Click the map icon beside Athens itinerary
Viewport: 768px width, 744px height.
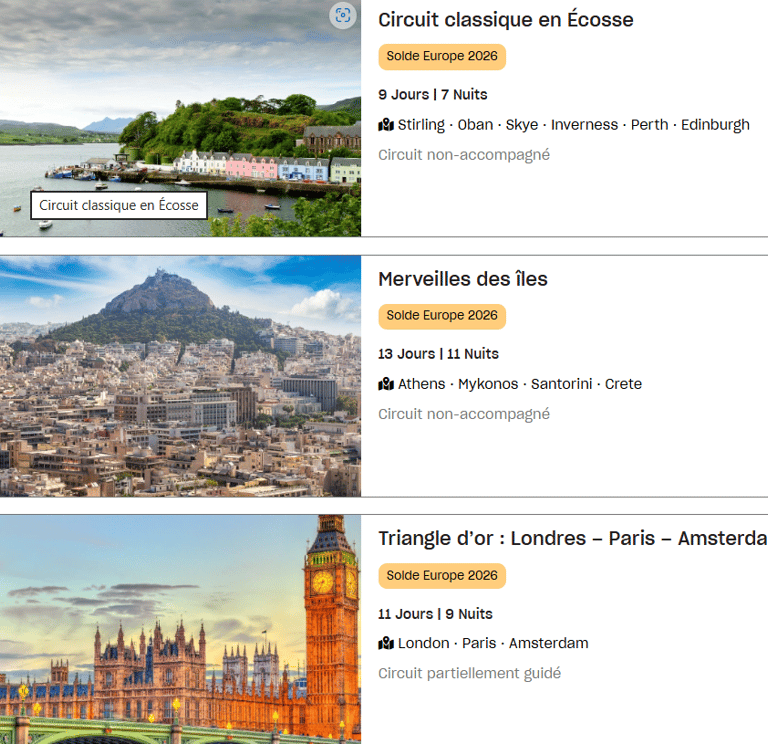click(x=386, y=384)
